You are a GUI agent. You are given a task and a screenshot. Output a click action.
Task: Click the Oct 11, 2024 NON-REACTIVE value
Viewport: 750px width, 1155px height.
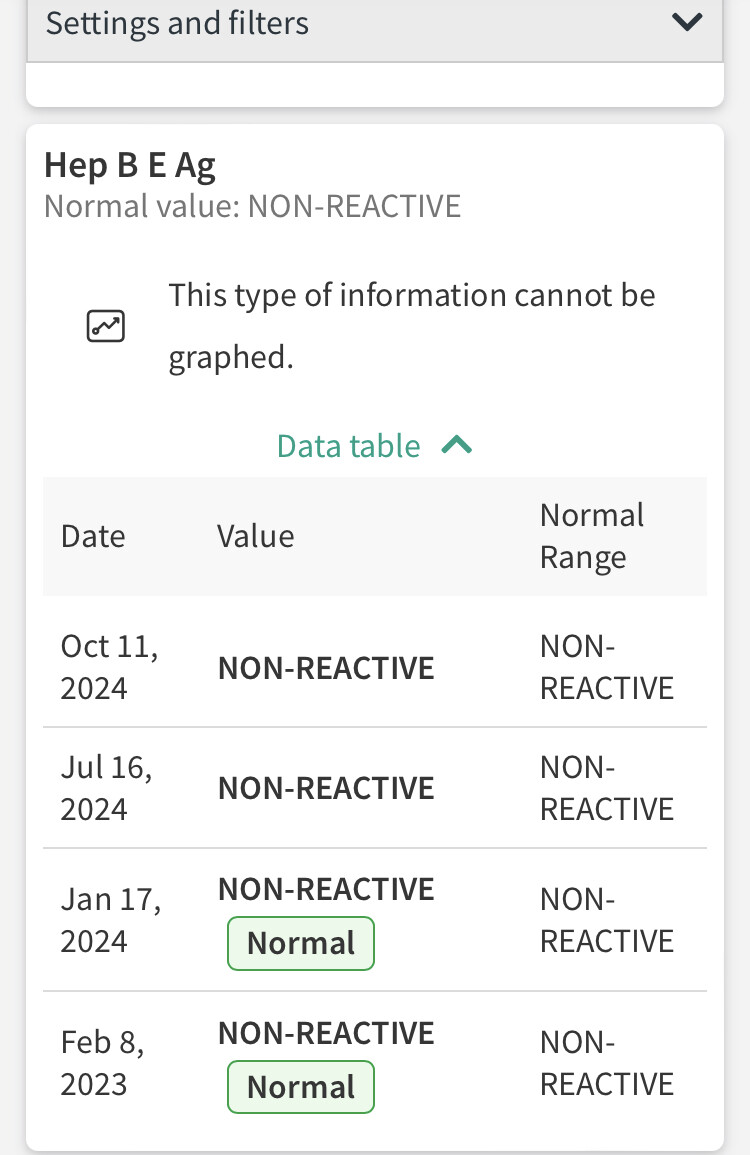[326, 668]
